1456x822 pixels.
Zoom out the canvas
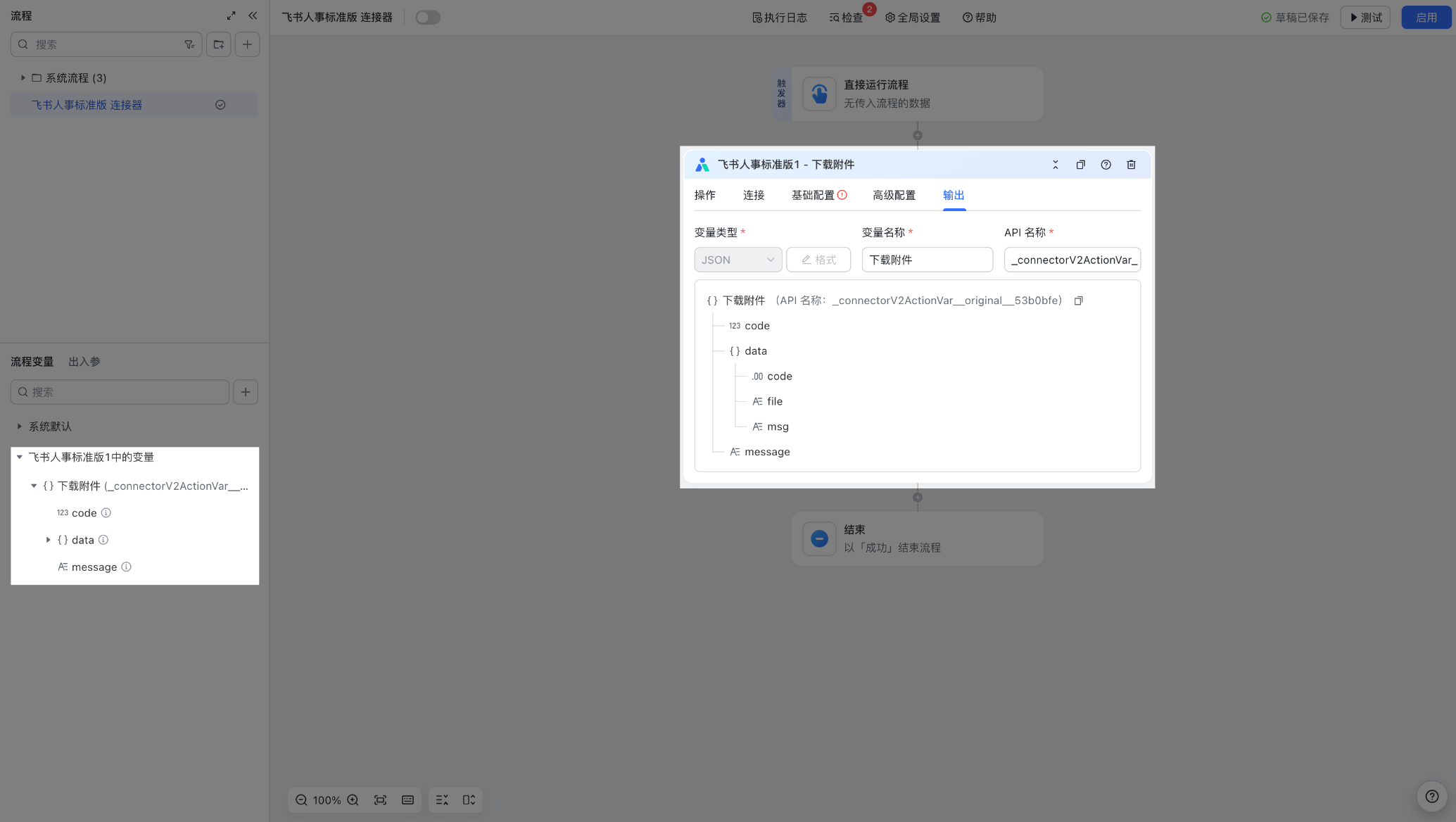301,800
